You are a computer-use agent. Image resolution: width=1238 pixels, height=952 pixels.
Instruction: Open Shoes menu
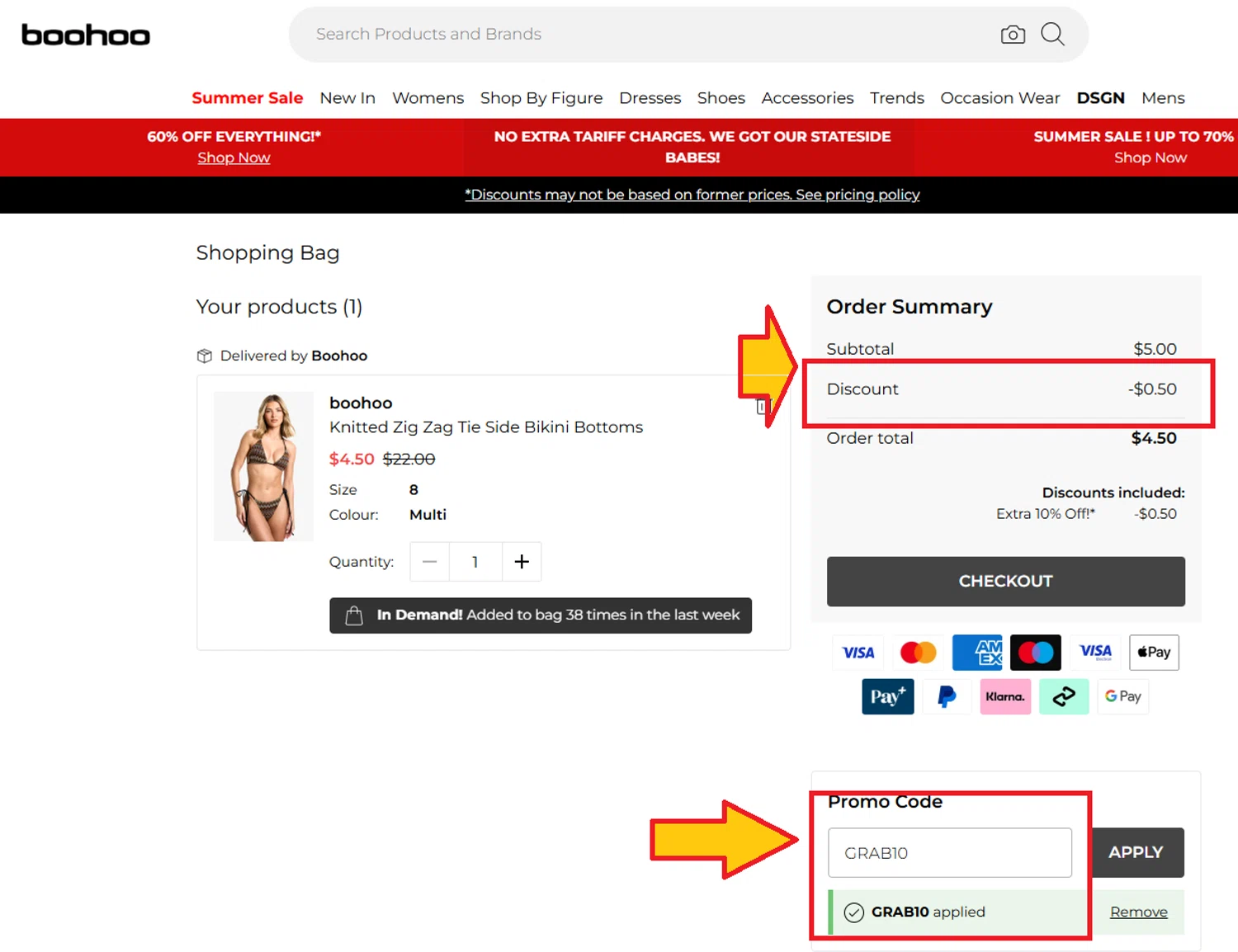[x=721, y=97]
